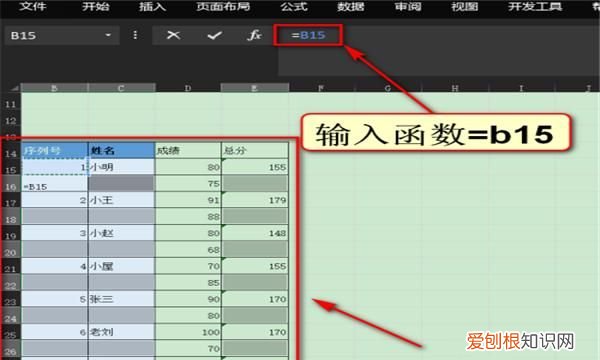Screen dimensions: 600x360
Task: Select row 12 header
Action: pyautogui.click(x=11, y=121)
